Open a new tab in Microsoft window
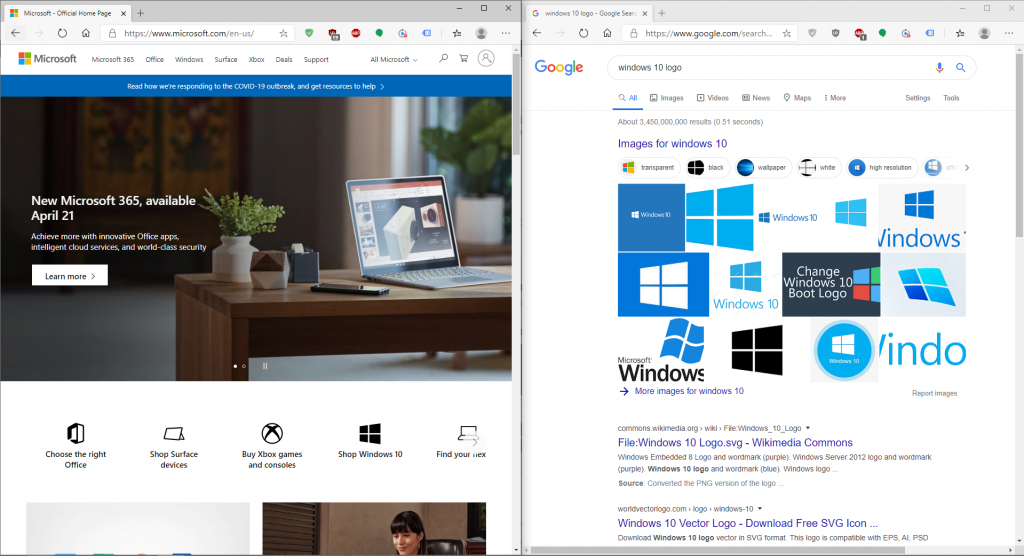The image size is (1024, 559). coord(140,12)
